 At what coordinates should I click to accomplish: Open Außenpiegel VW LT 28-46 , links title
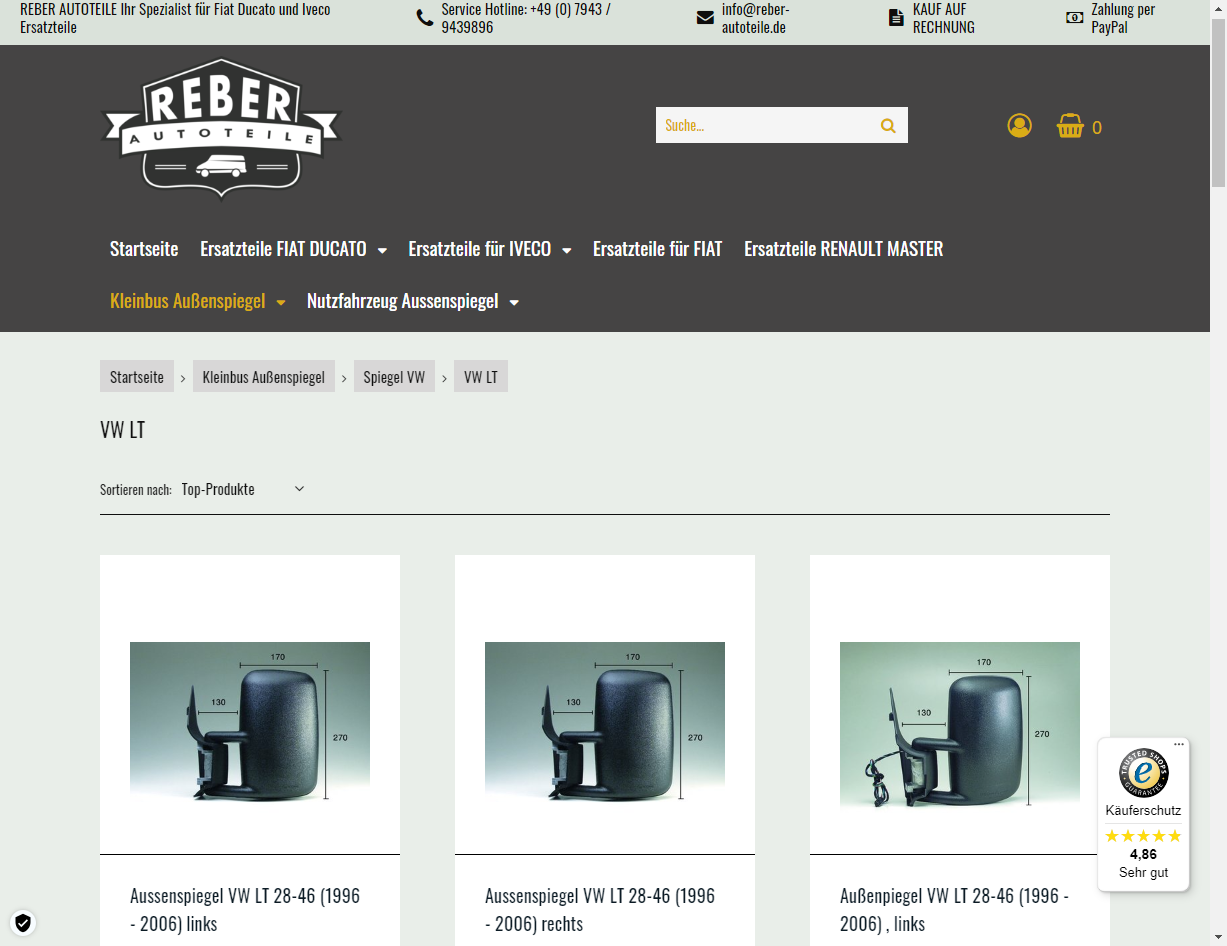pyautogui.click(x=954, y=909)
